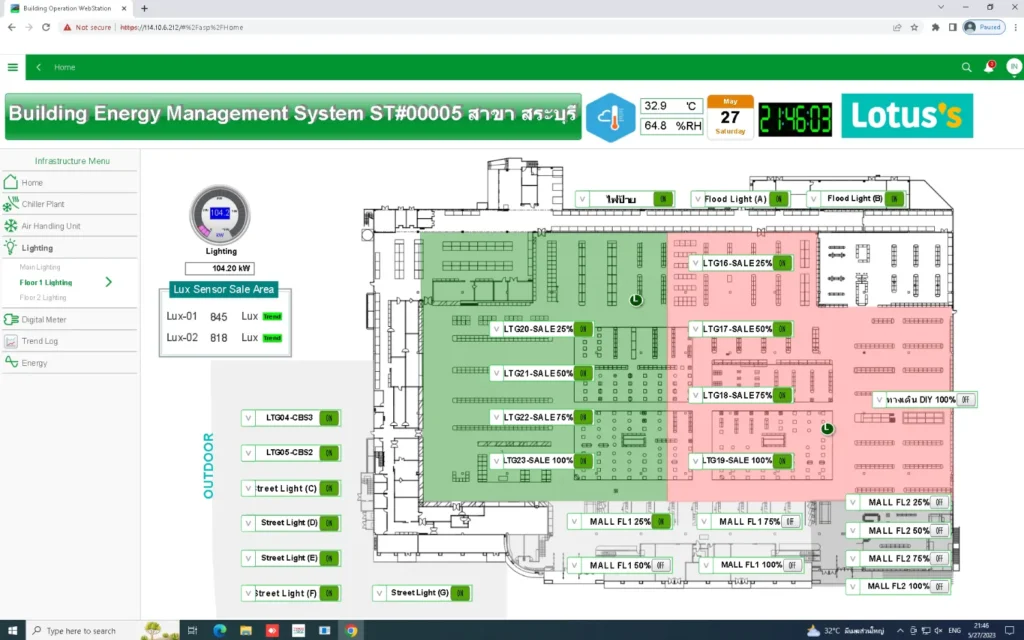Screen dimensions: 1024x640
Task: Expand the LTG04-CBS3 dropdown arrow
Action: coord(248,418)
